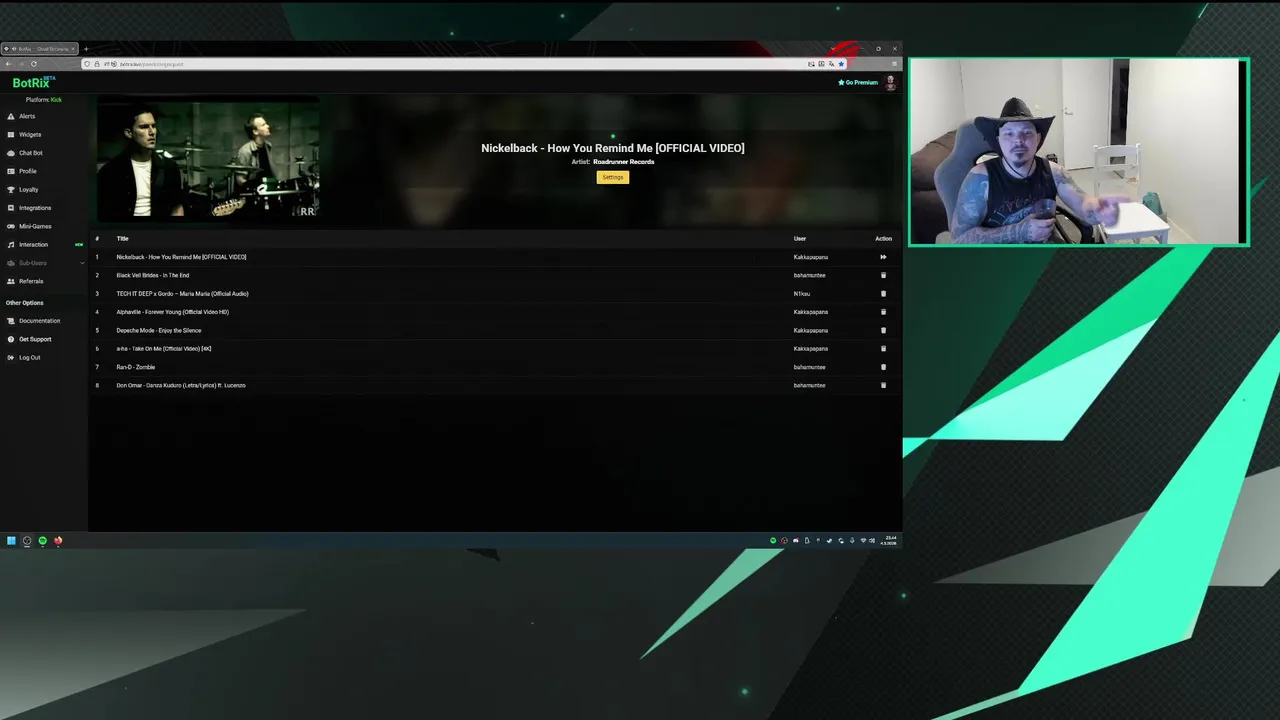Click Log Out in the sidebar
This screenshot has height=720, width=1280.
click(30, 357)
